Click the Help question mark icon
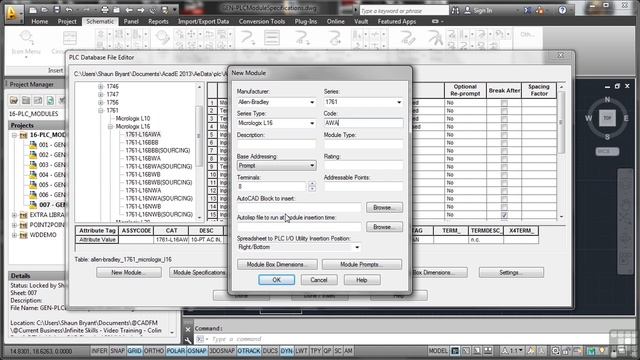The image size is (640, 360). tap(562, 10)
